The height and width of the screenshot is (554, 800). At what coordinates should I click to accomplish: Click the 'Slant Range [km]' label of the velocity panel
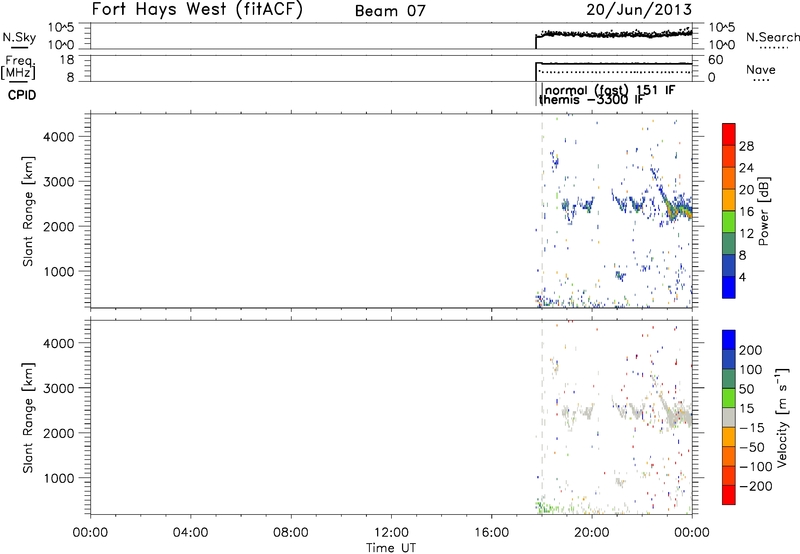tap(28, 418)
